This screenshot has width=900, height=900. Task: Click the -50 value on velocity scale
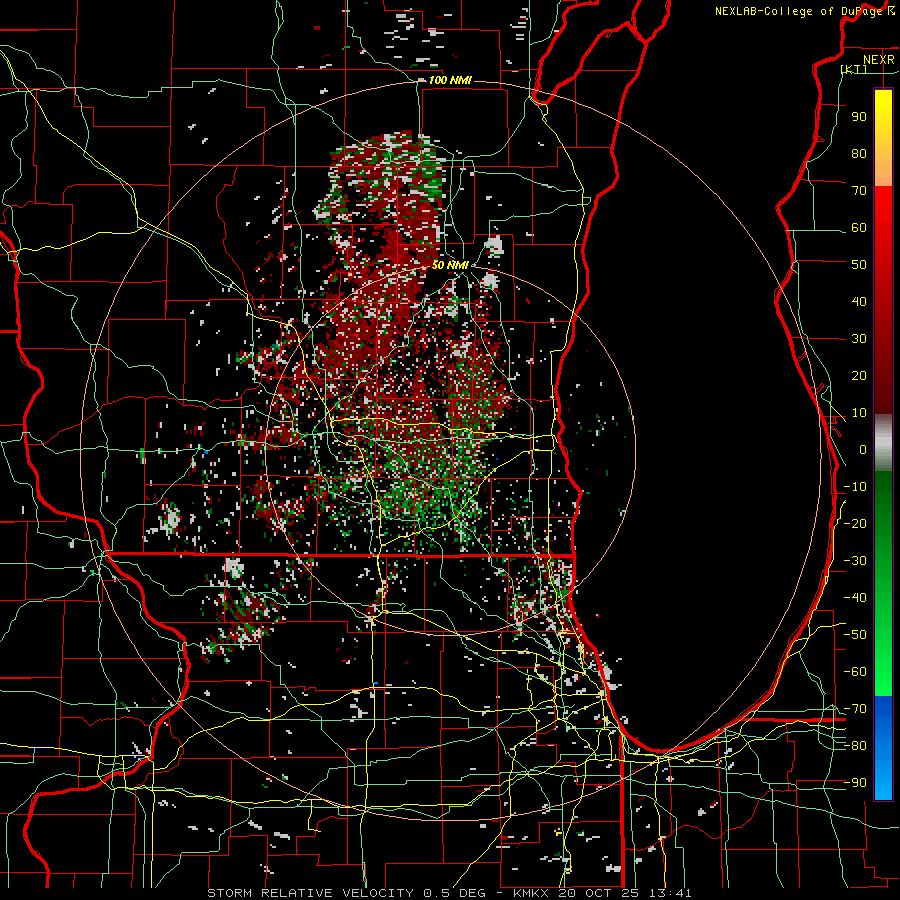(855, 635)
